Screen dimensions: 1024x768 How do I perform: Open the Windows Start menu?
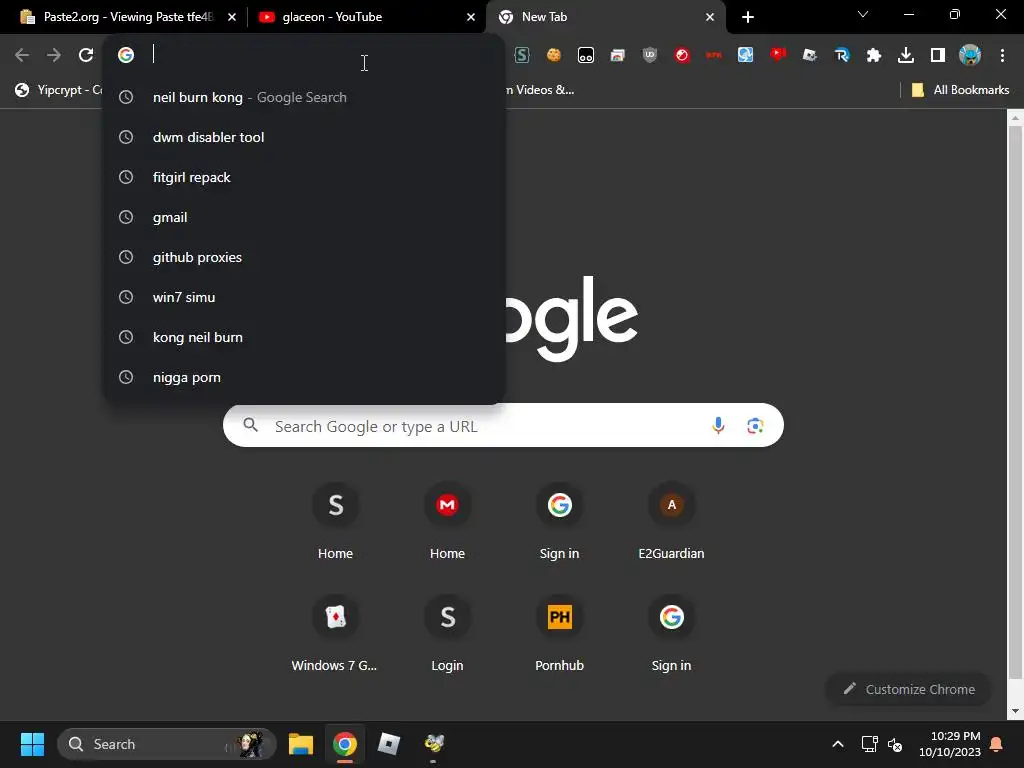click(32, 744)
